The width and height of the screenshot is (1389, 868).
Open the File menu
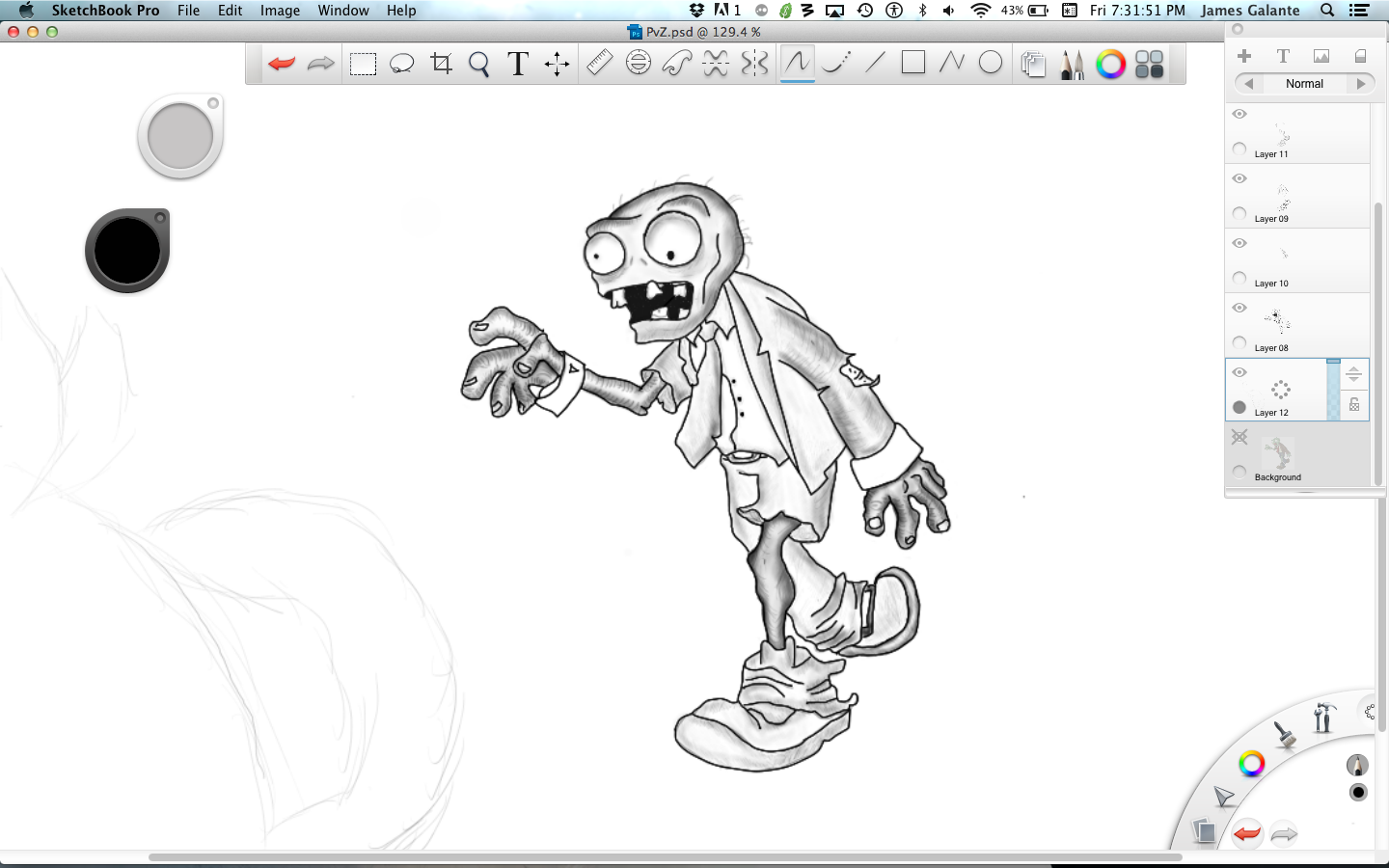pos(188,11)
